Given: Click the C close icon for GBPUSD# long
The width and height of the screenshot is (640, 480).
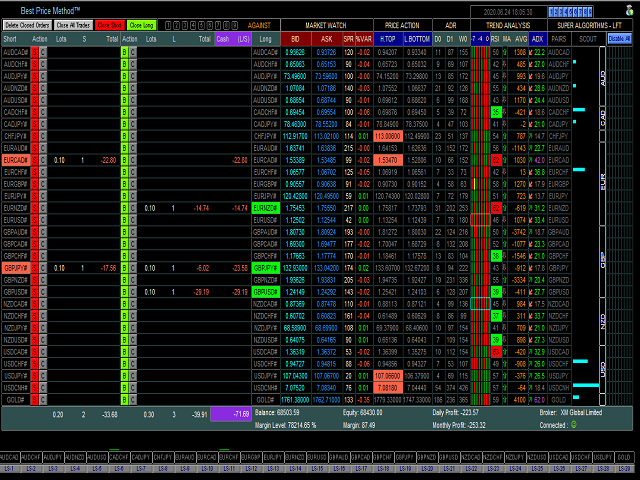Looking at the screenshot, I should (133, 292).
